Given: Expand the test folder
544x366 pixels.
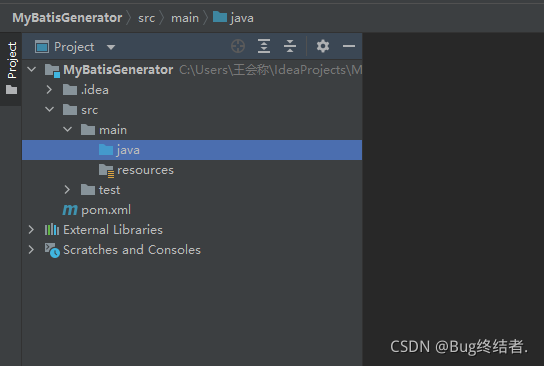Looking at the screenshot, I should click(x=67, y=189).
